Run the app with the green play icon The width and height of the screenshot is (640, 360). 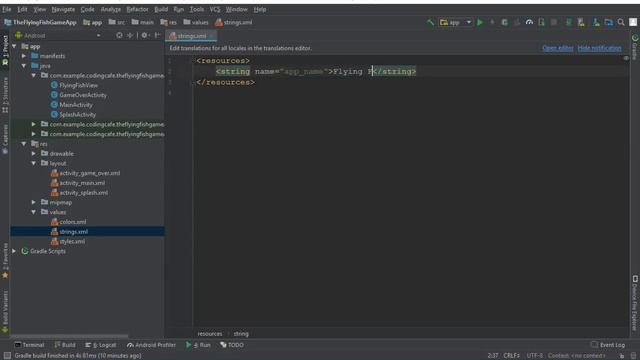pyautogui.click(x=480, y=22)
